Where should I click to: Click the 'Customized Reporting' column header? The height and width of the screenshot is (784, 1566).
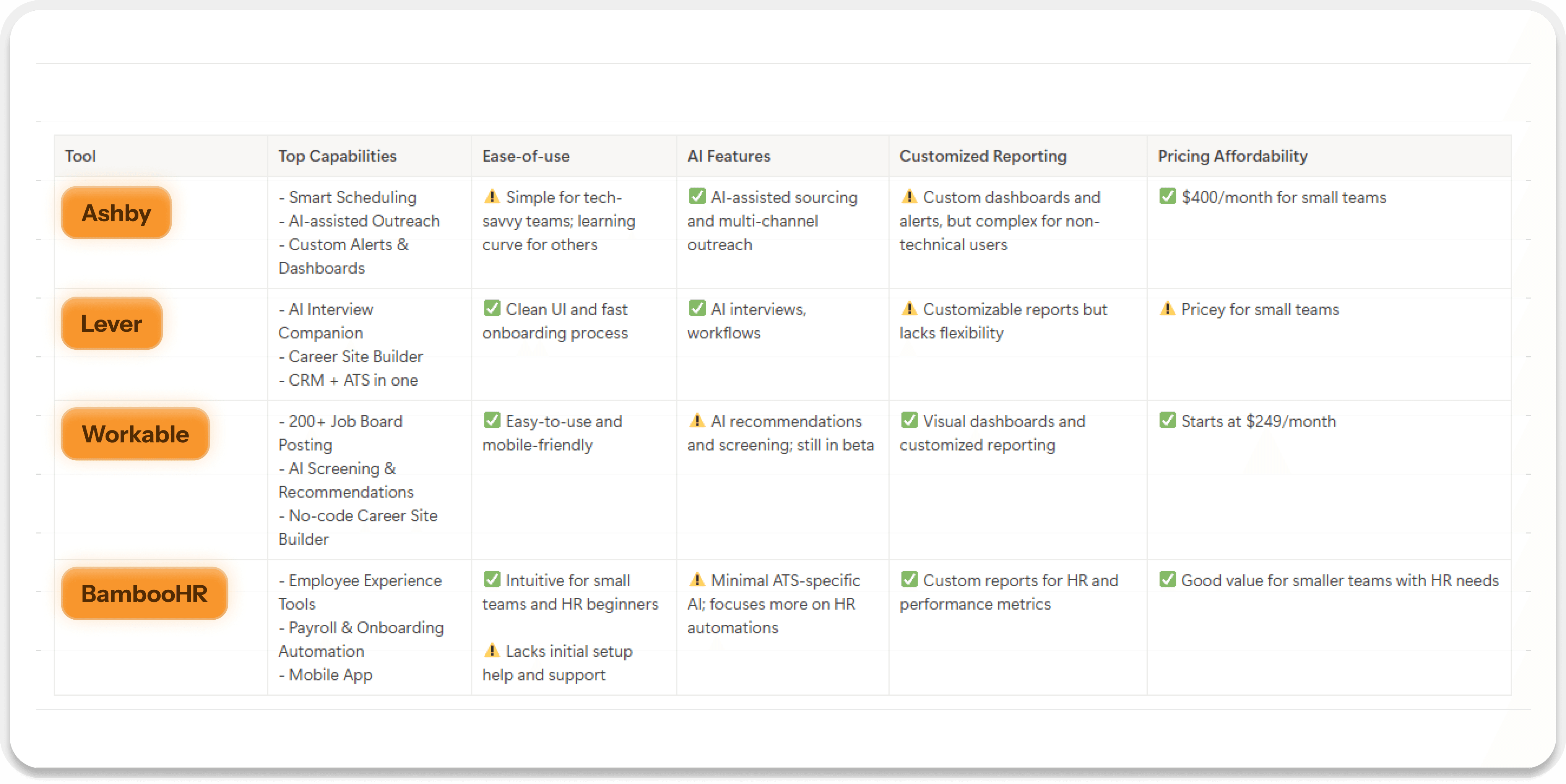click(983, 156)
